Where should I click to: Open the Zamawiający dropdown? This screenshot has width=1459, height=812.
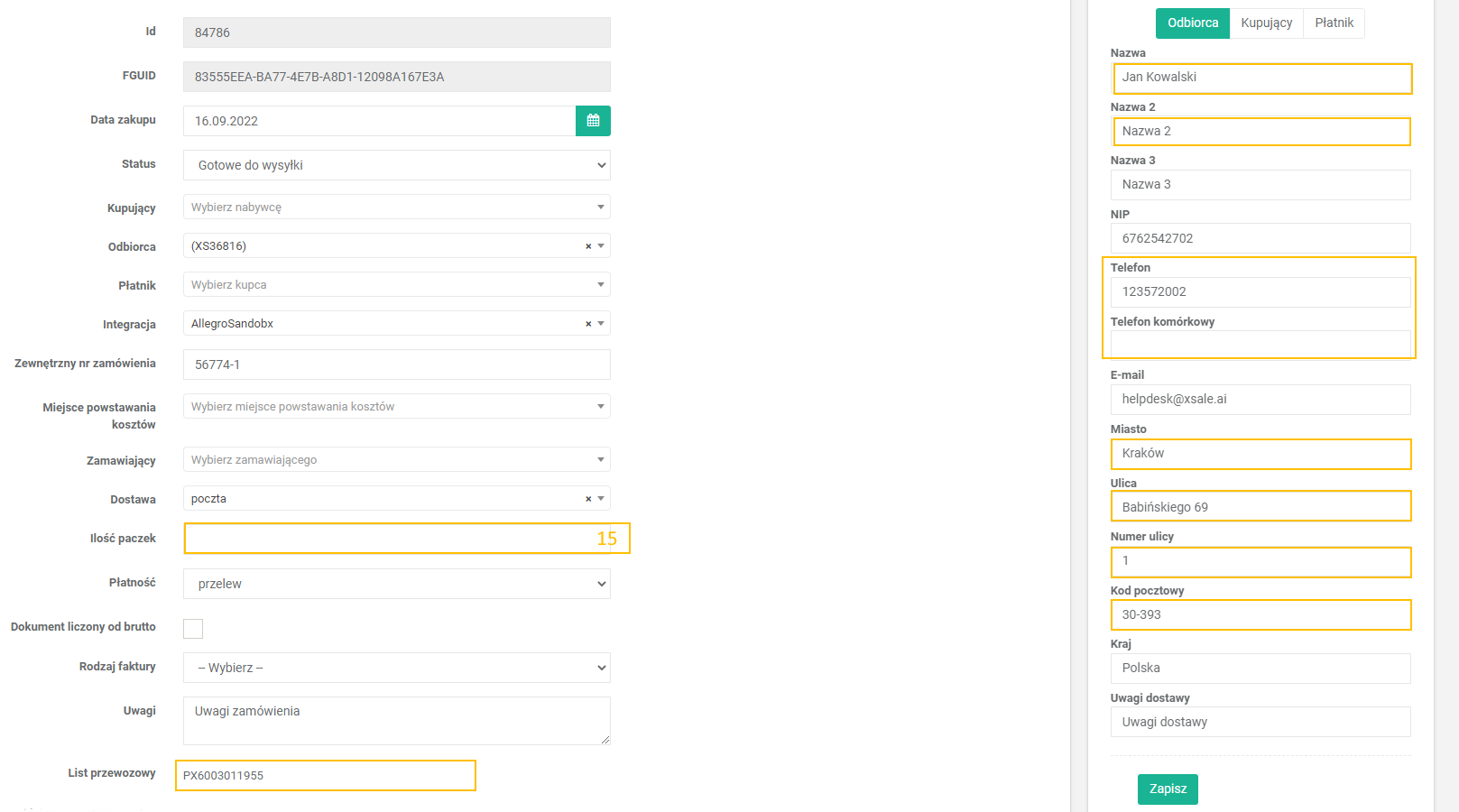(396, 460)
